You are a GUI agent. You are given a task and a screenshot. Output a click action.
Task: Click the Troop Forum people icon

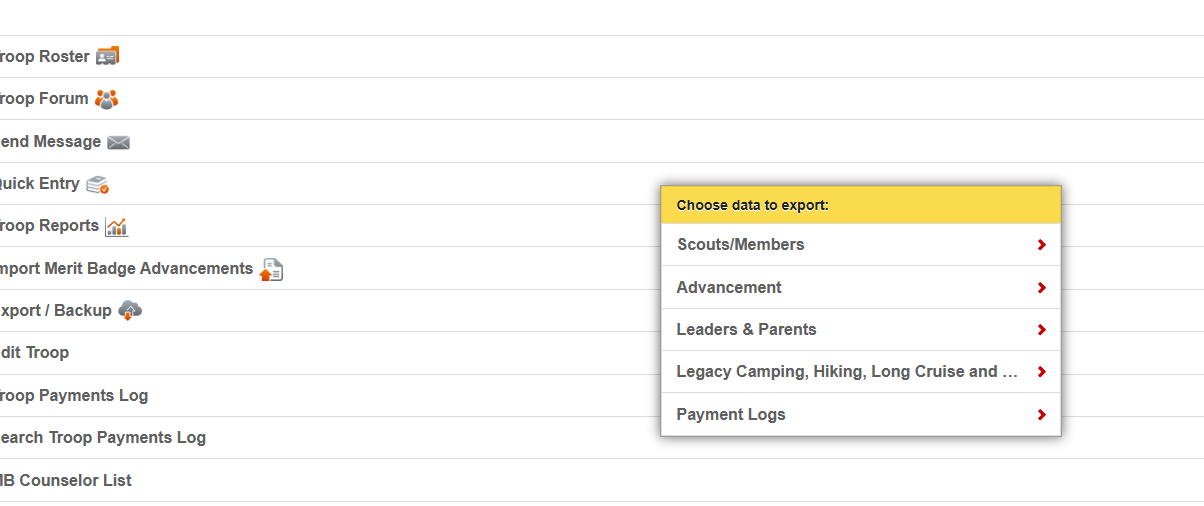106,99
